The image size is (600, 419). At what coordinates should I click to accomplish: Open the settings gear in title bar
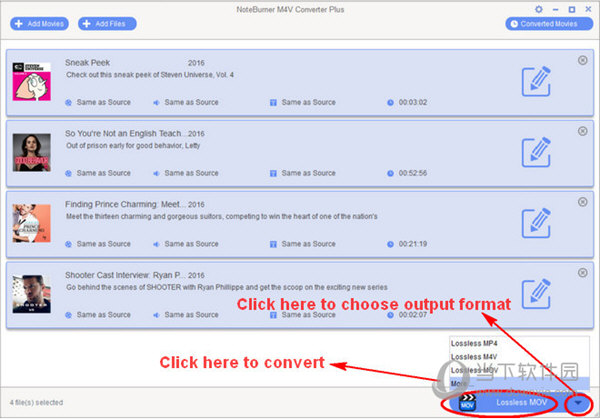click(539, 9)
